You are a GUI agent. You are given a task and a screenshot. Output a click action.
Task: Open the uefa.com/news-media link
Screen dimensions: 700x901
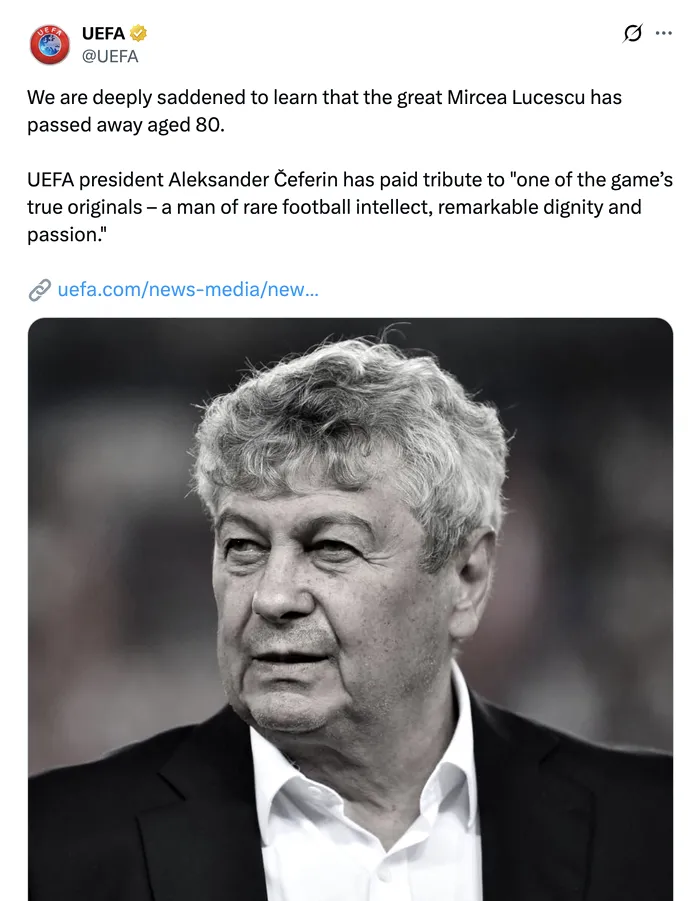(x=188, y=290)
